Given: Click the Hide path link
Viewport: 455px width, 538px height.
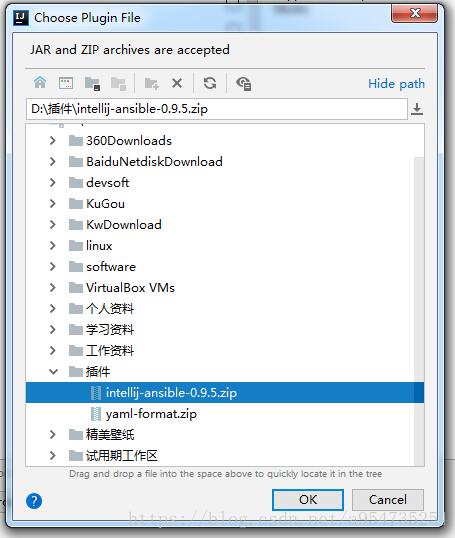Looking at the screenshot, I should pos(396,84).
